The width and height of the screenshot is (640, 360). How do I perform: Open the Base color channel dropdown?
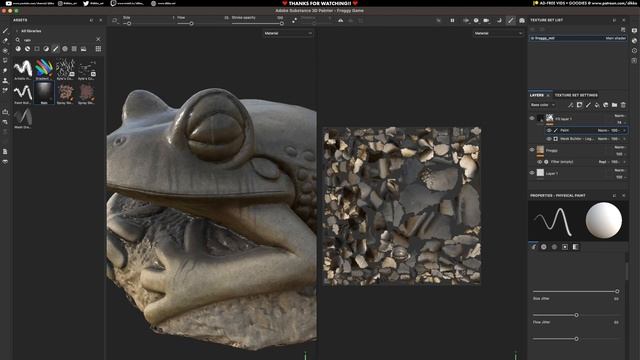coord(542,105)
